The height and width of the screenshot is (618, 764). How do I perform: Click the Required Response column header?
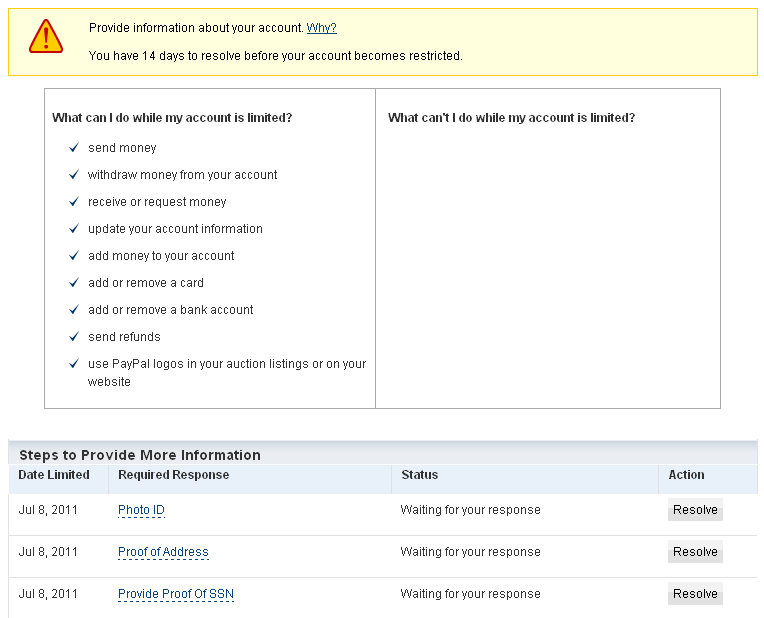tap(173, 475)
